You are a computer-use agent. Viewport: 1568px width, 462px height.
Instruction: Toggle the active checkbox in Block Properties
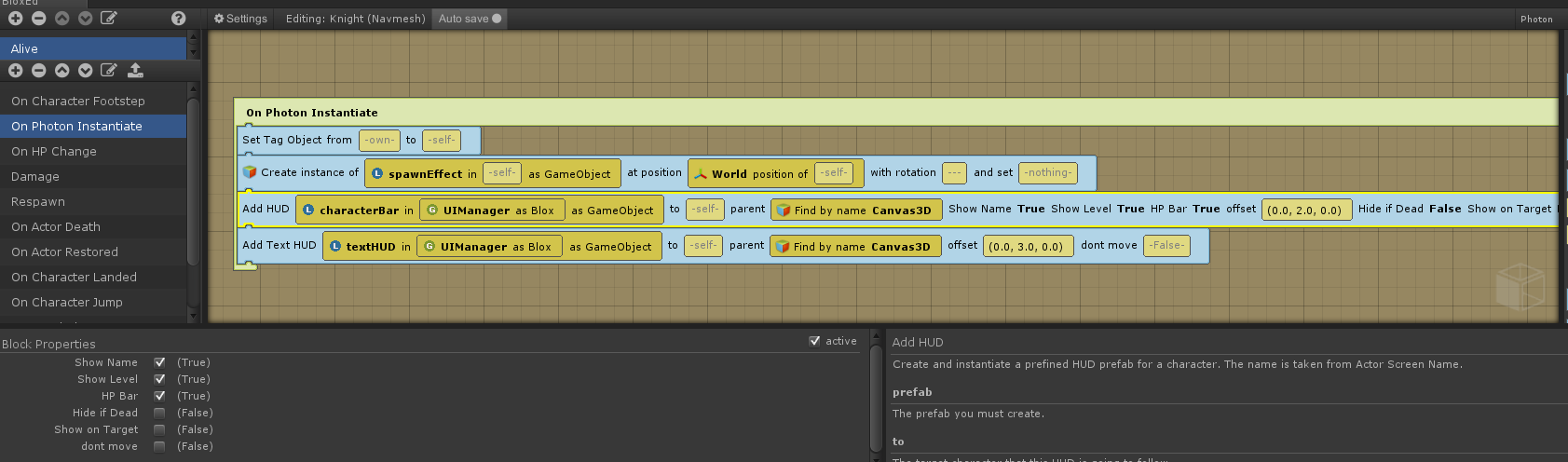(x=815, y=341)
